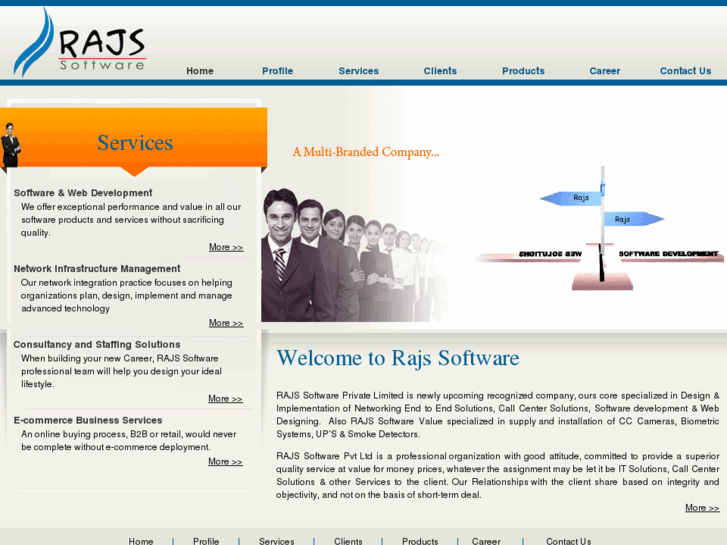The height and width of the screenshot is (545, 727).
Task: Select Clients in the top navigation
Action: pyautogui.click(x=440, y=71)
